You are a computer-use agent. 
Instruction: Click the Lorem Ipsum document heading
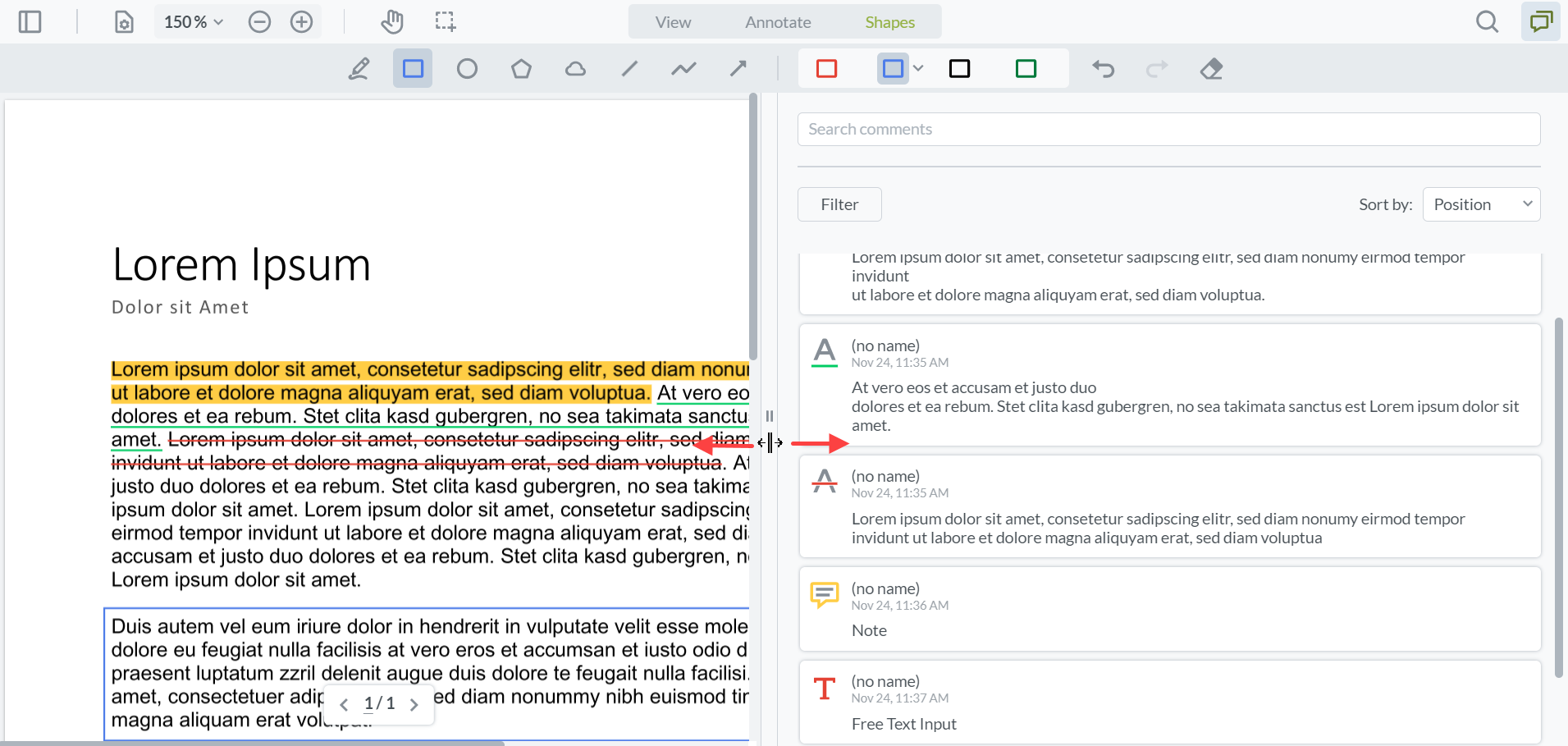241,265
